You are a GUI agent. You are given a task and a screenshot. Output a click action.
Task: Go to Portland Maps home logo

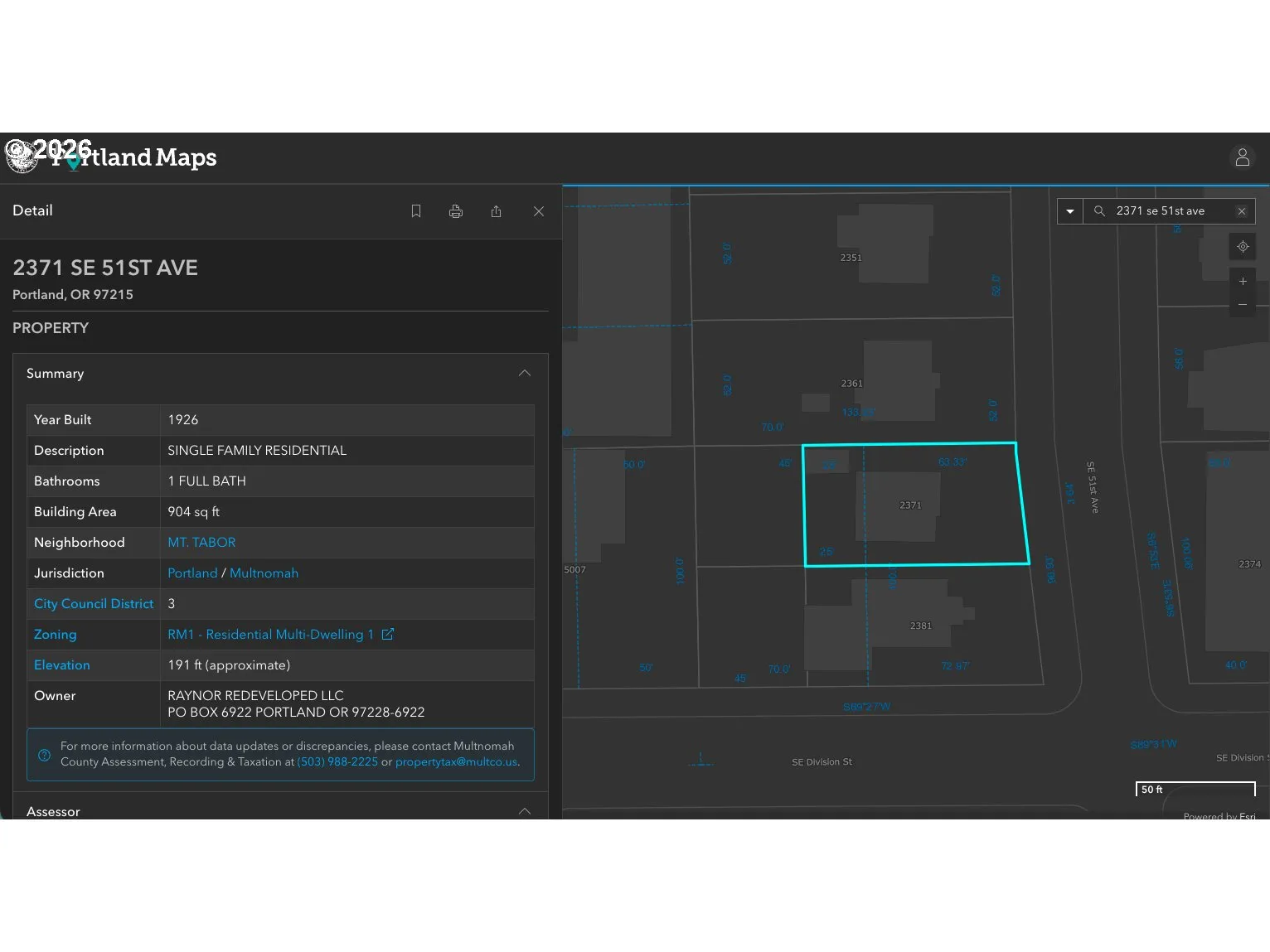coord(113,157)
